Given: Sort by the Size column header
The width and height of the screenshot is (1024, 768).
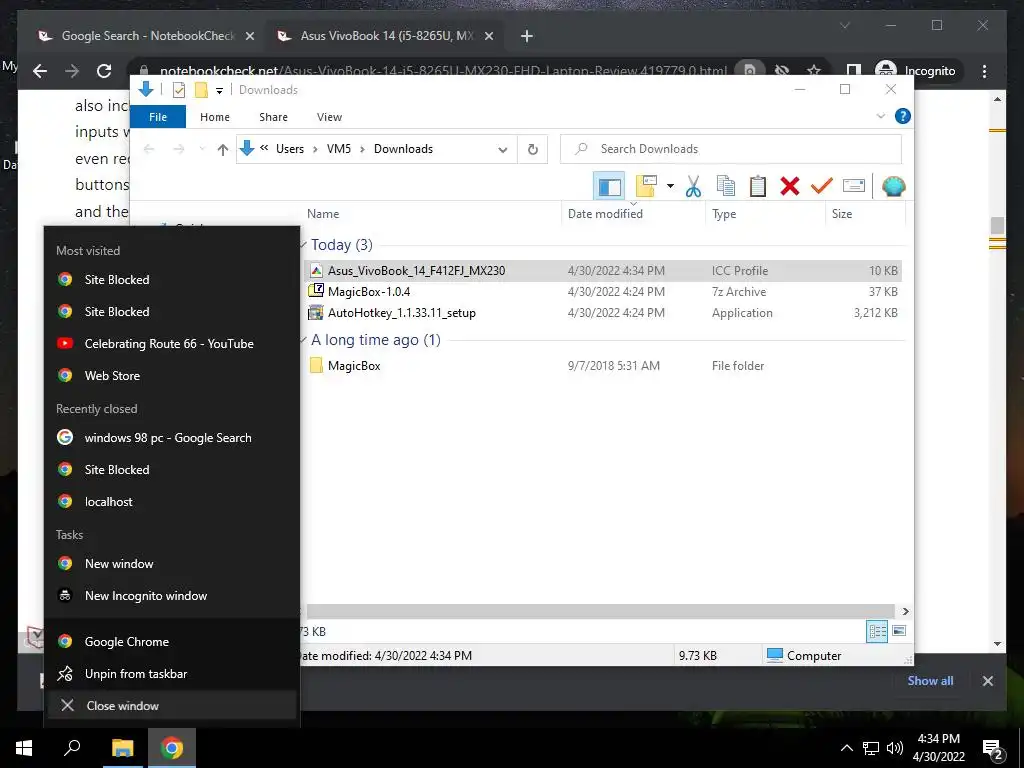Looking at the screenshot, I should [x=865, y=214].
